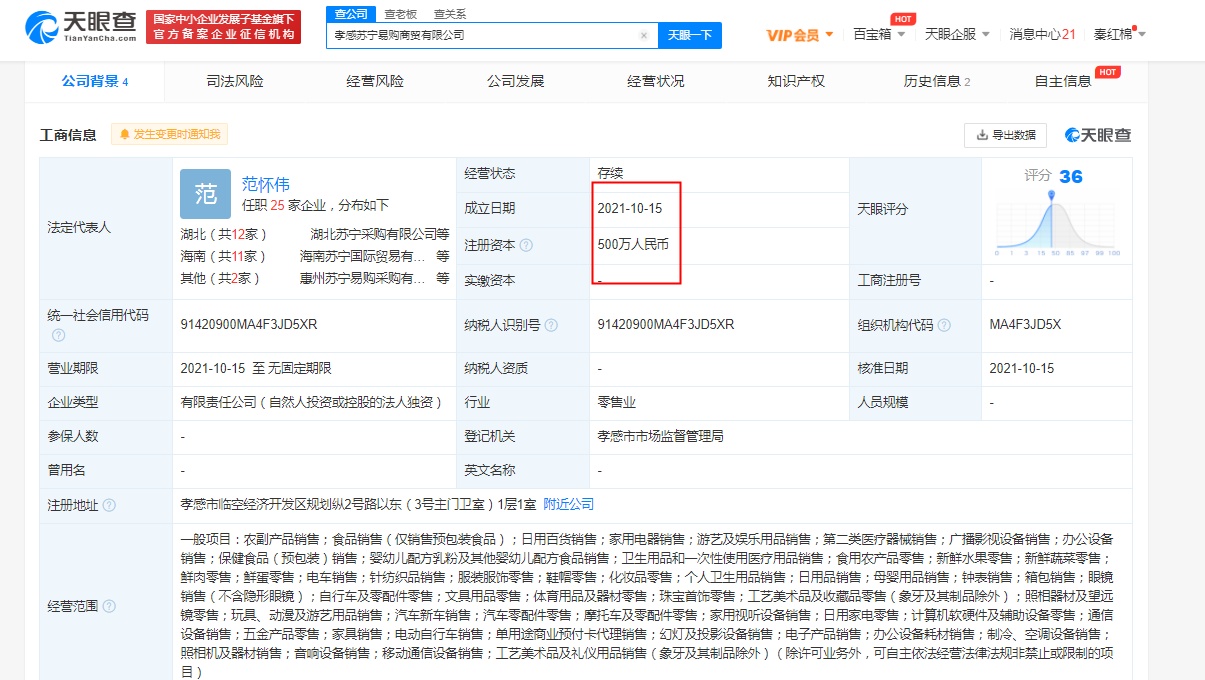1205x680 pixels.
Task: Click the 营业期限 value 至 无固定期限
Action: (255, 368)
